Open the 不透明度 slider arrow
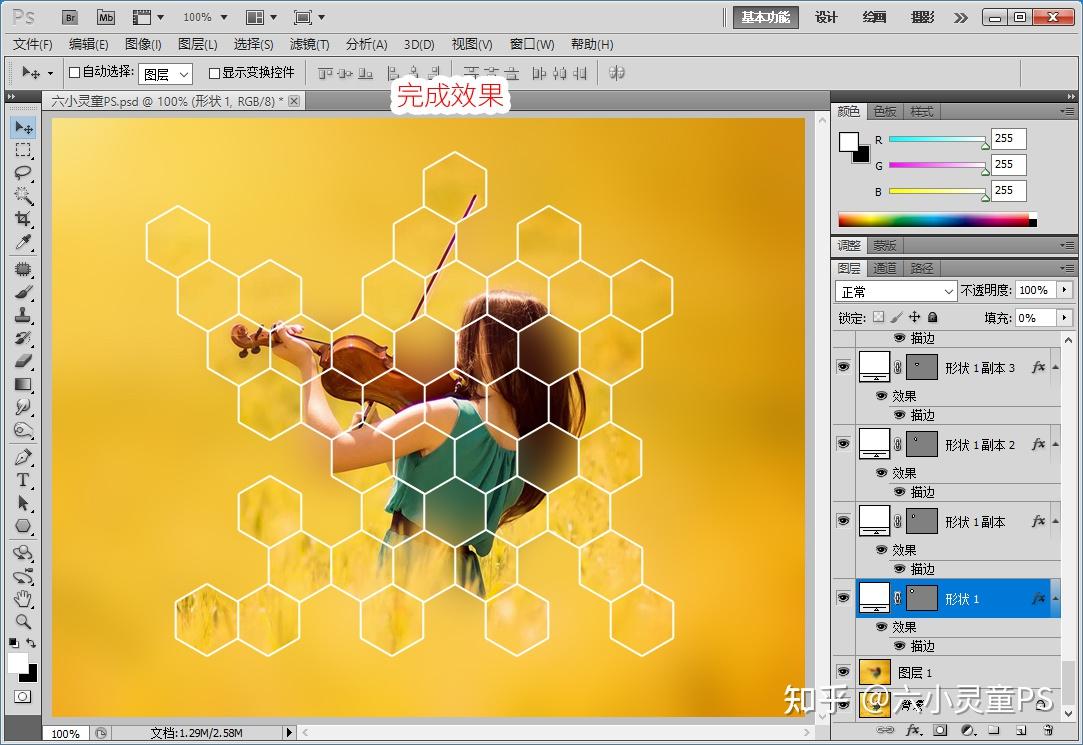1083x745 pixels. click(1064, 290)
